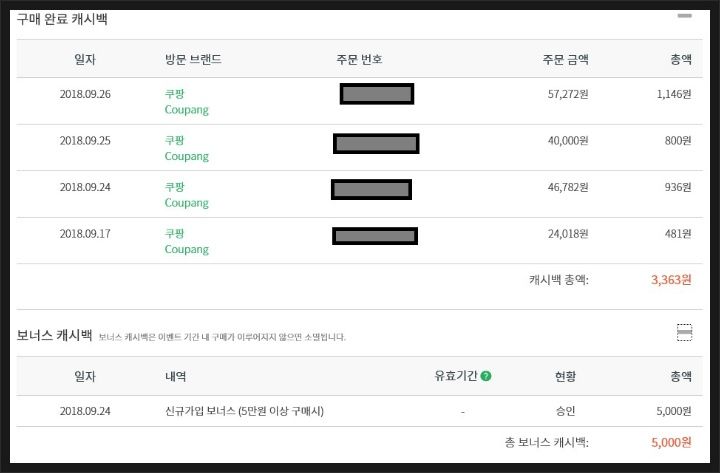Click the 3,363원 cashback total
This screenshot has width=720, height=473.
(671, 280)
